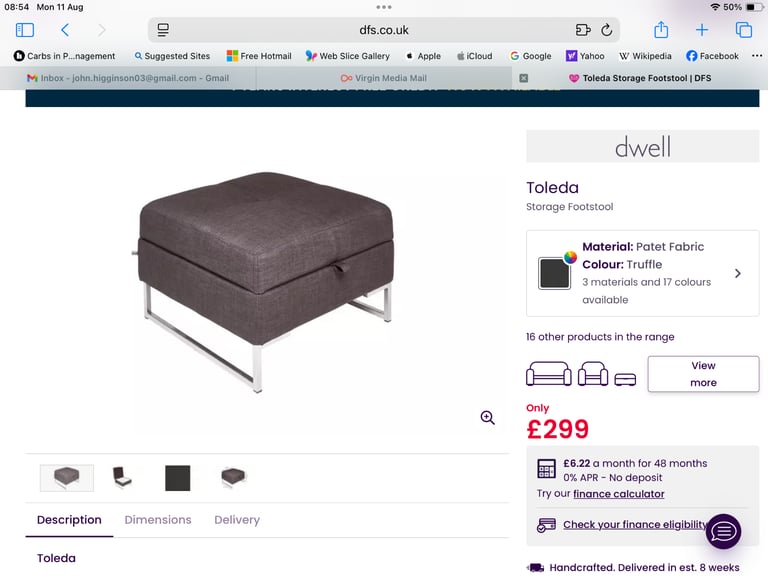
Task: Switch to the Dimensions tab
Action: [x=158, y=520]
